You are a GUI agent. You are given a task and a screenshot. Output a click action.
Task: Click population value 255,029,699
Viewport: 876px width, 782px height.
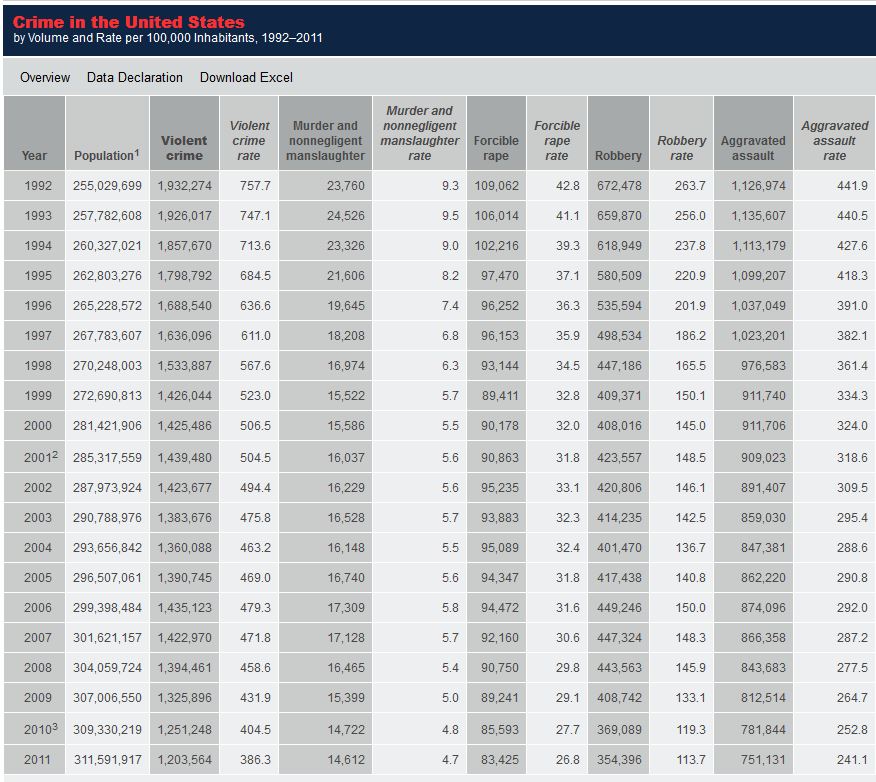pyautogui.click(x=107, y=185)
